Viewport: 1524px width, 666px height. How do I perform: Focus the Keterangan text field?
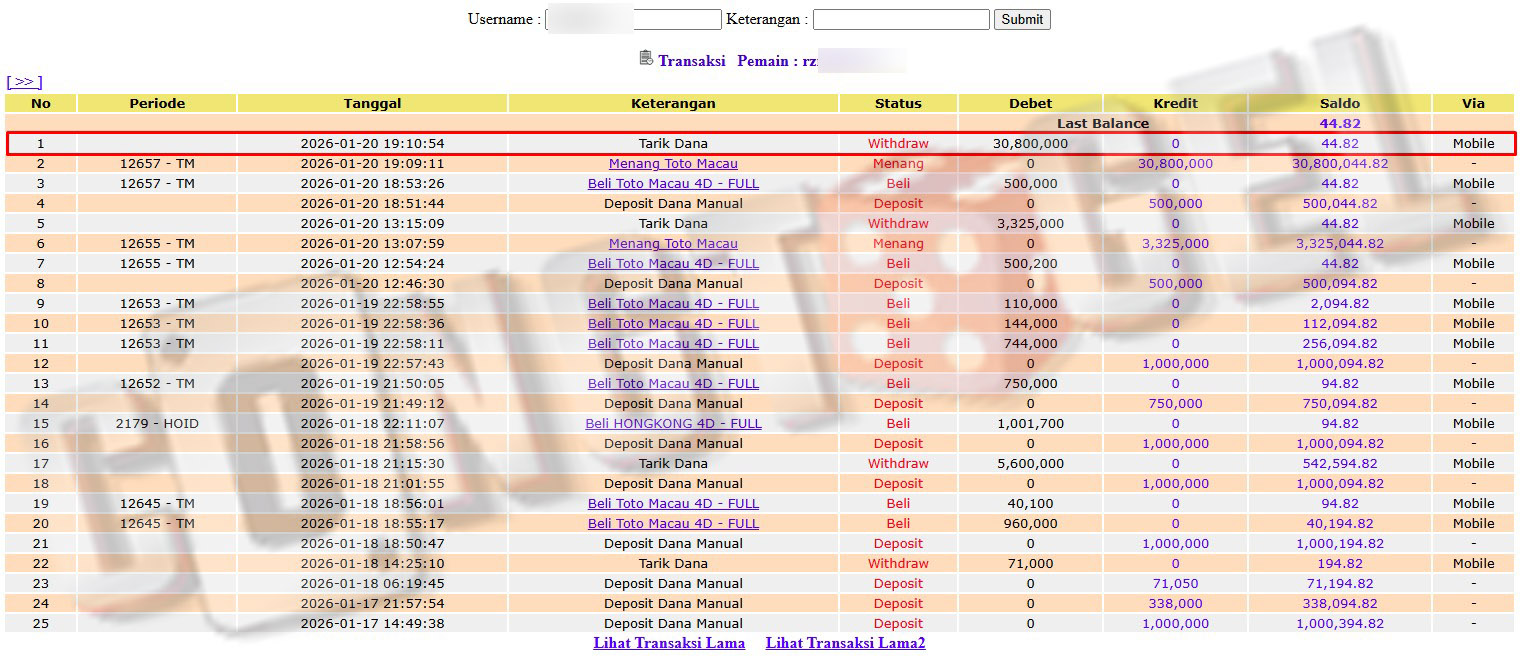[x=901, y=19]
